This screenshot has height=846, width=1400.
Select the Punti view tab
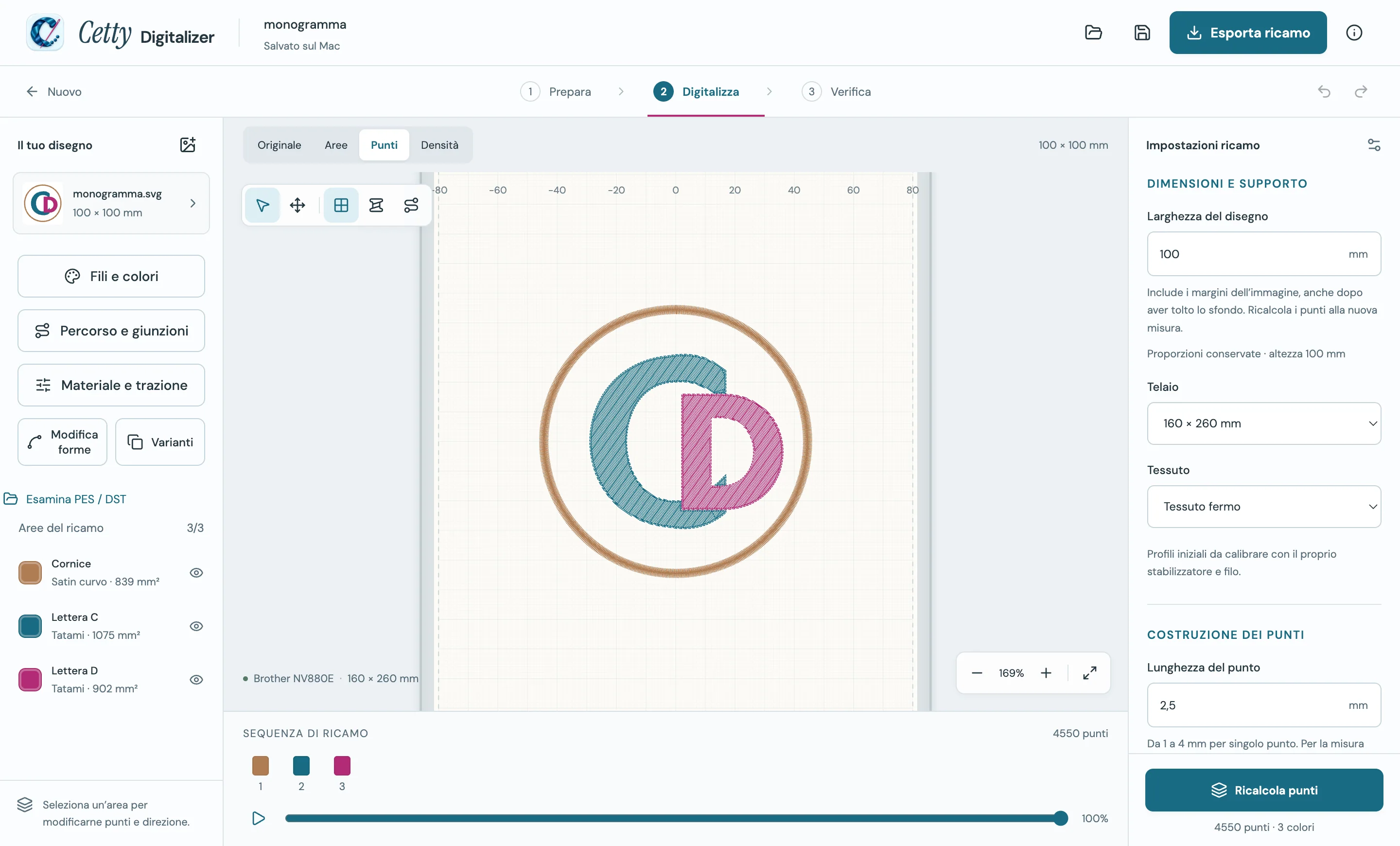[x=384, y=145]
